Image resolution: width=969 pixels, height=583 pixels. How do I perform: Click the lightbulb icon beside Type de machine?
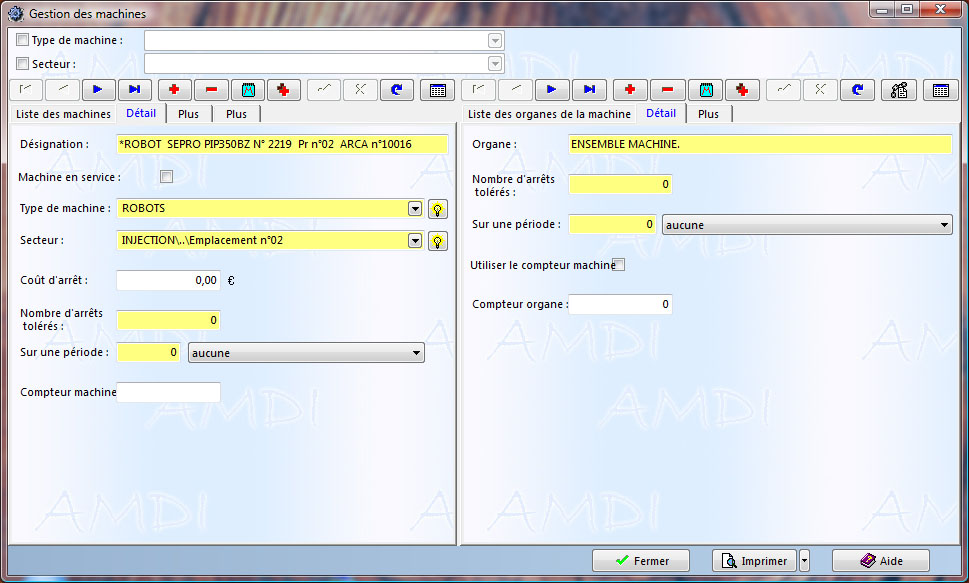point(437,209)
